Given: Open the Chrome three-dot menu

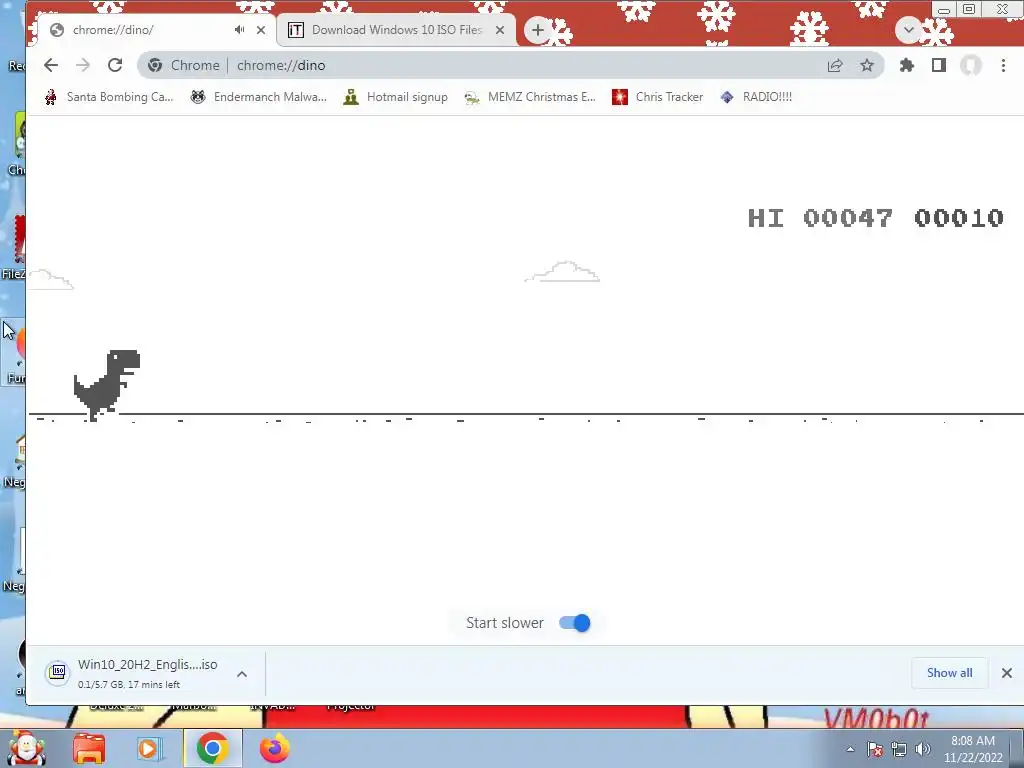Looking at the screenshot, I should (1003, 65).
